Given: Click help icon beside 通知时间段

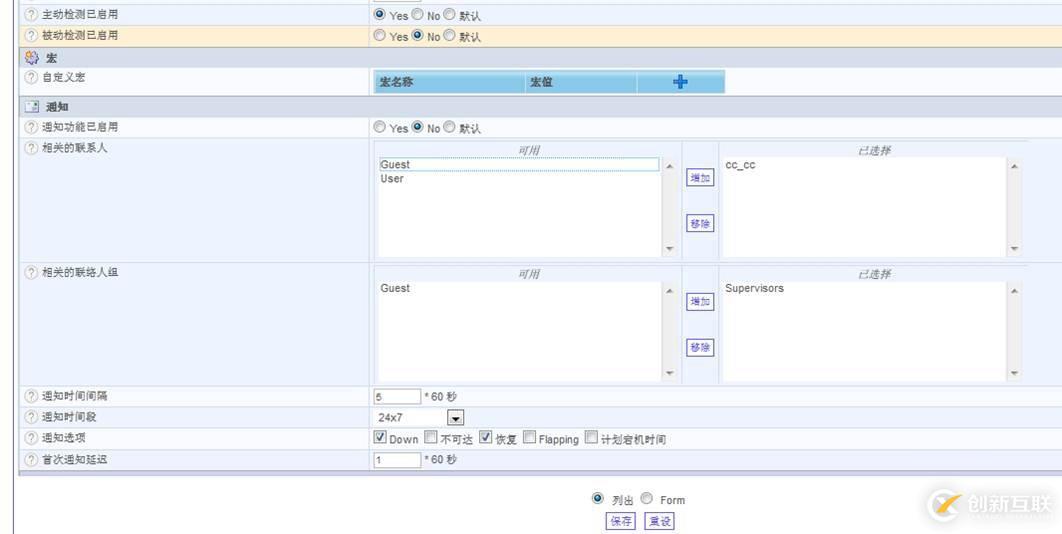Looking at the screenshot, I should tap(31, 417).
